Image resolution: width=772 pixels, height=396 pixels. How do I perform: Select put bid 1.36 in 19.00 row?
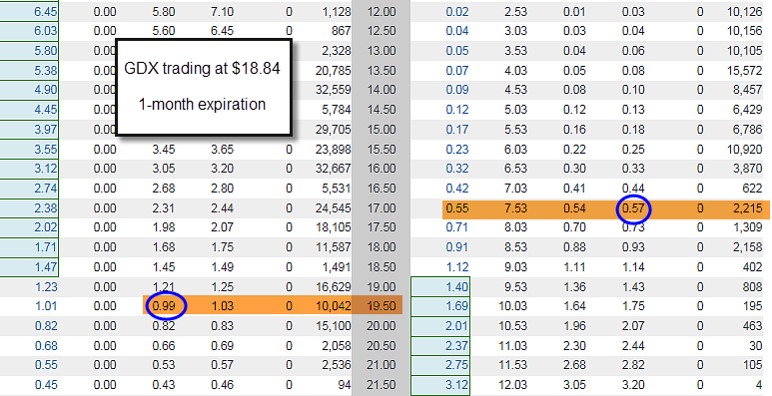[574, 287]
